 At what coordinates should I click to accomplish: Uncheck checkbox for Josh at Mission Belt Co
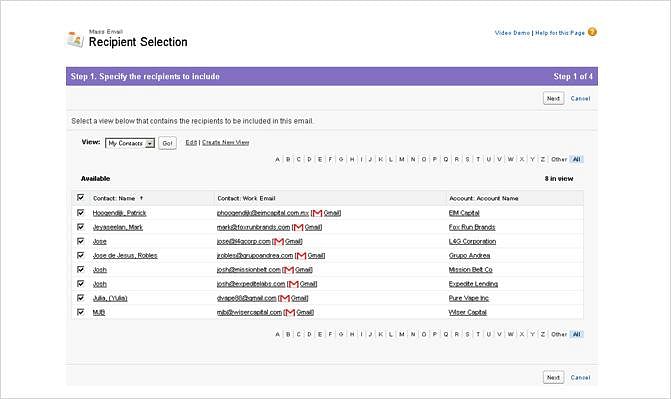(80, 269)
